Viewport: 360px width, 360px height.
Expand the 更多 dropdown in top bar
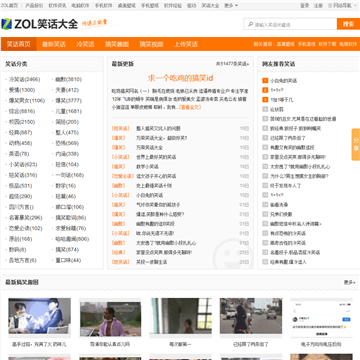point(231,6)
